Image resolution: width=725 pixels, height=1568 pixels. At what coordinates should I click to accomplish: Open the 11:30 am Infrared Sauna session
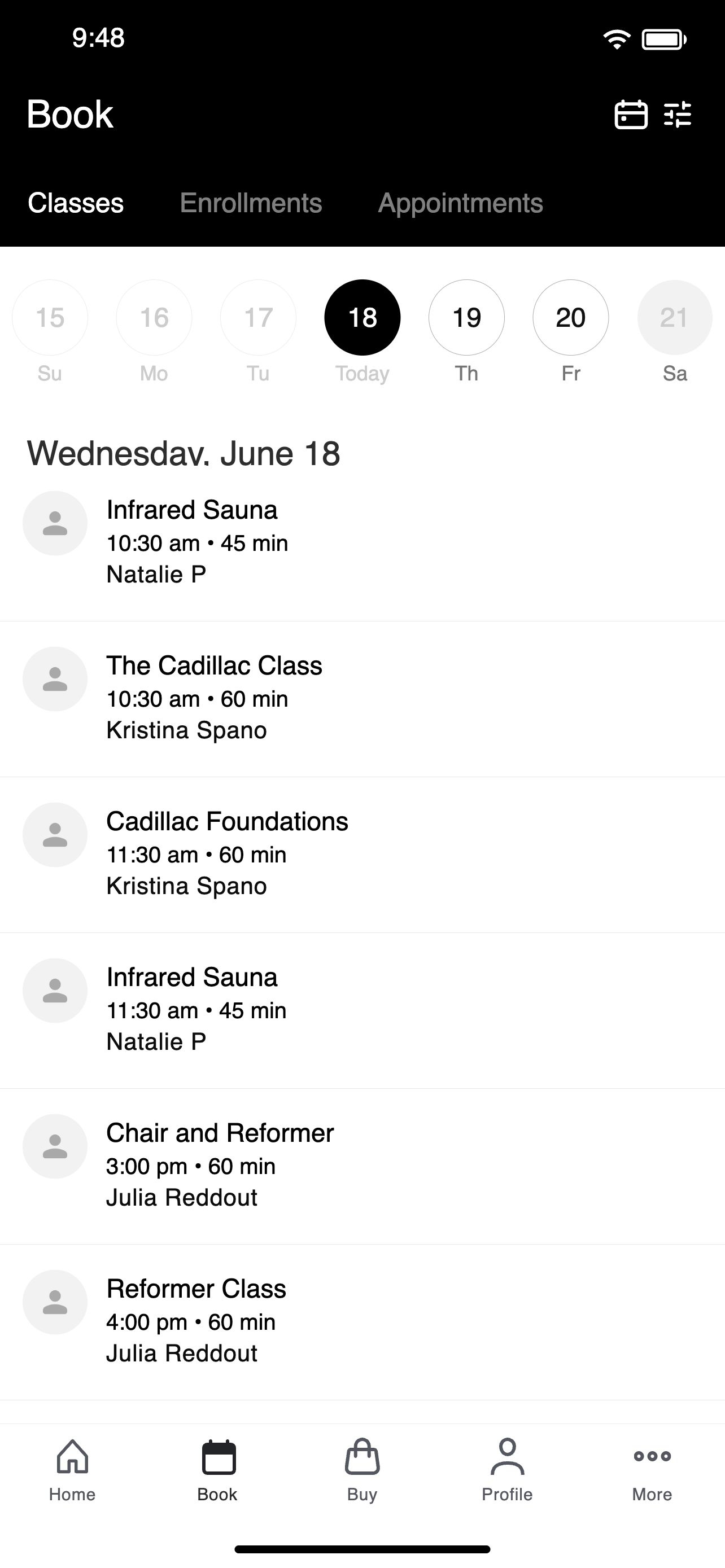tap(362, 1010)
